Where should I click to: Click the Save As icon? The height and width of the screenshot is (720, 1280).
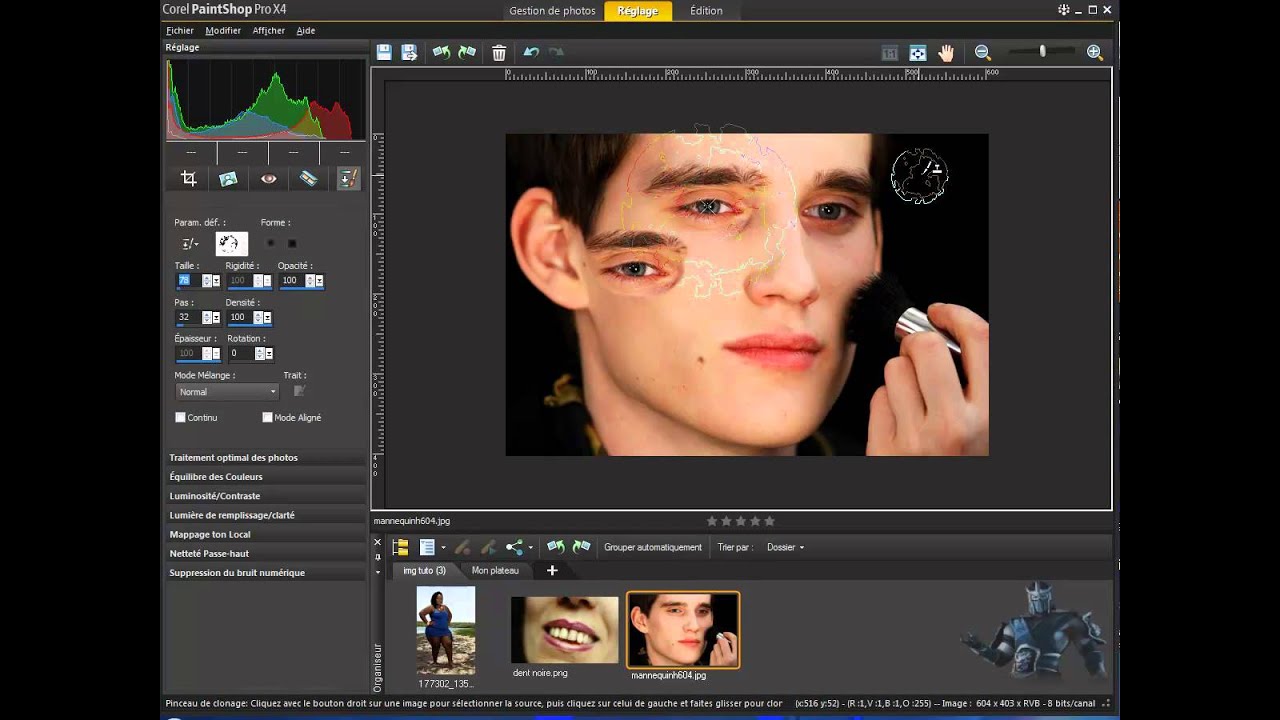point(409,52)
